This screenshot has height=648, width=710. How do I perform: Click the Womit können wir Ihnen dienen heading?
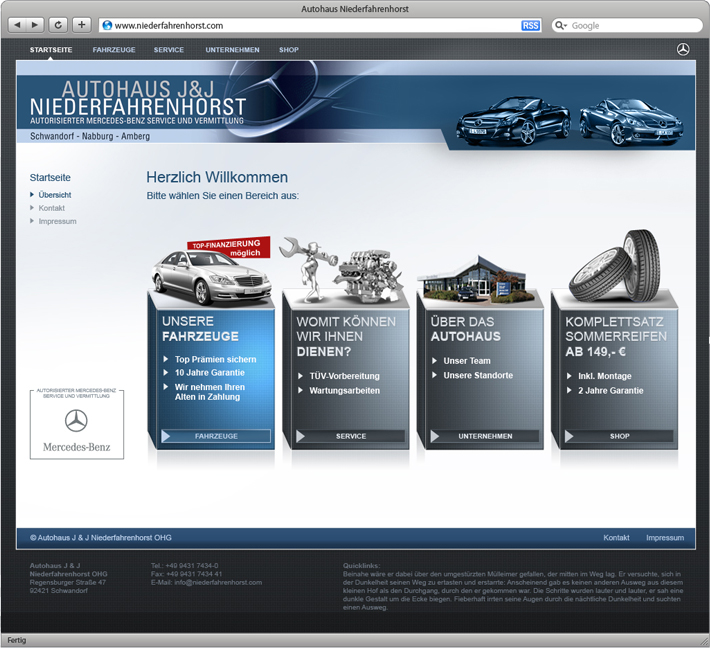point(346,336)
